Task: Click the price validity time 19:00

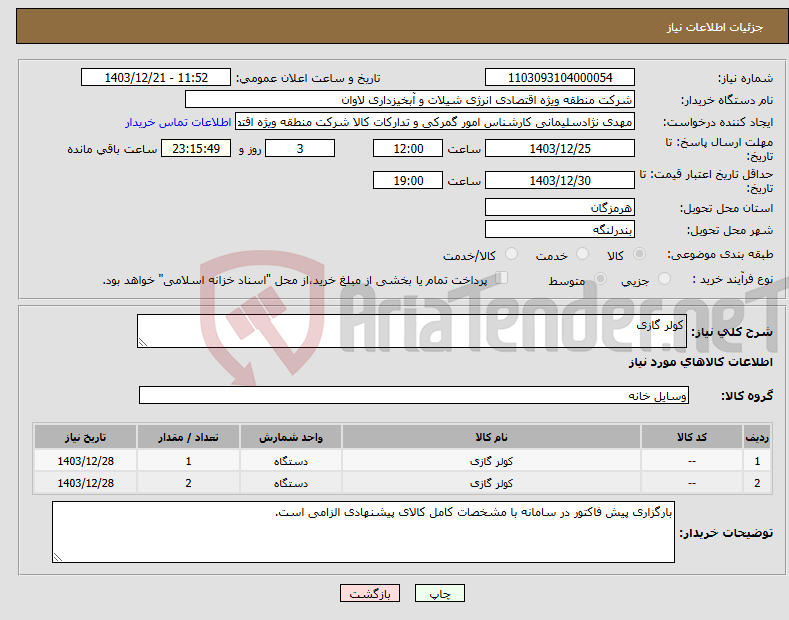Action: [408, 180]
